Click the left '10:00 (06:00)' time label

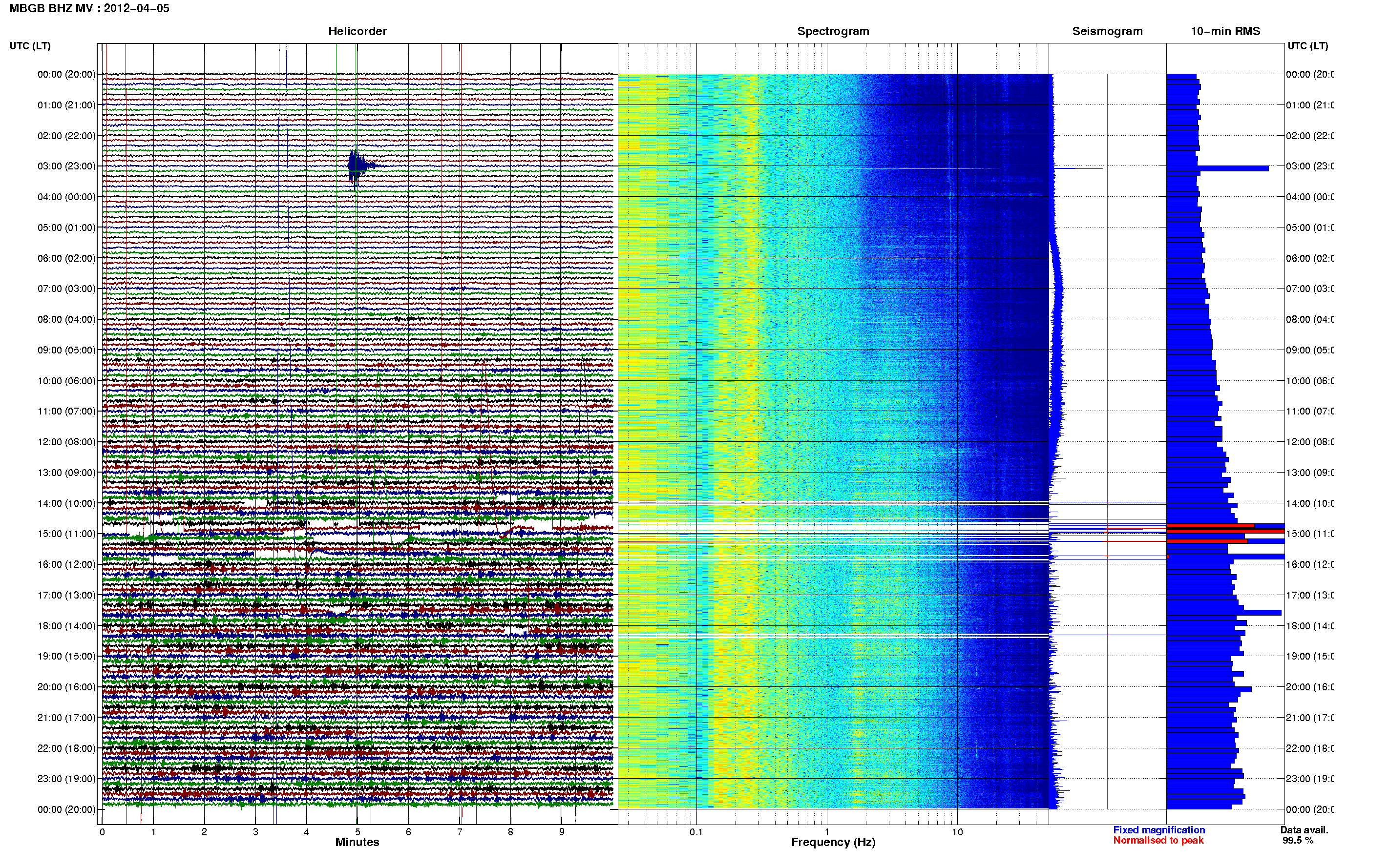tap(66, 381)
